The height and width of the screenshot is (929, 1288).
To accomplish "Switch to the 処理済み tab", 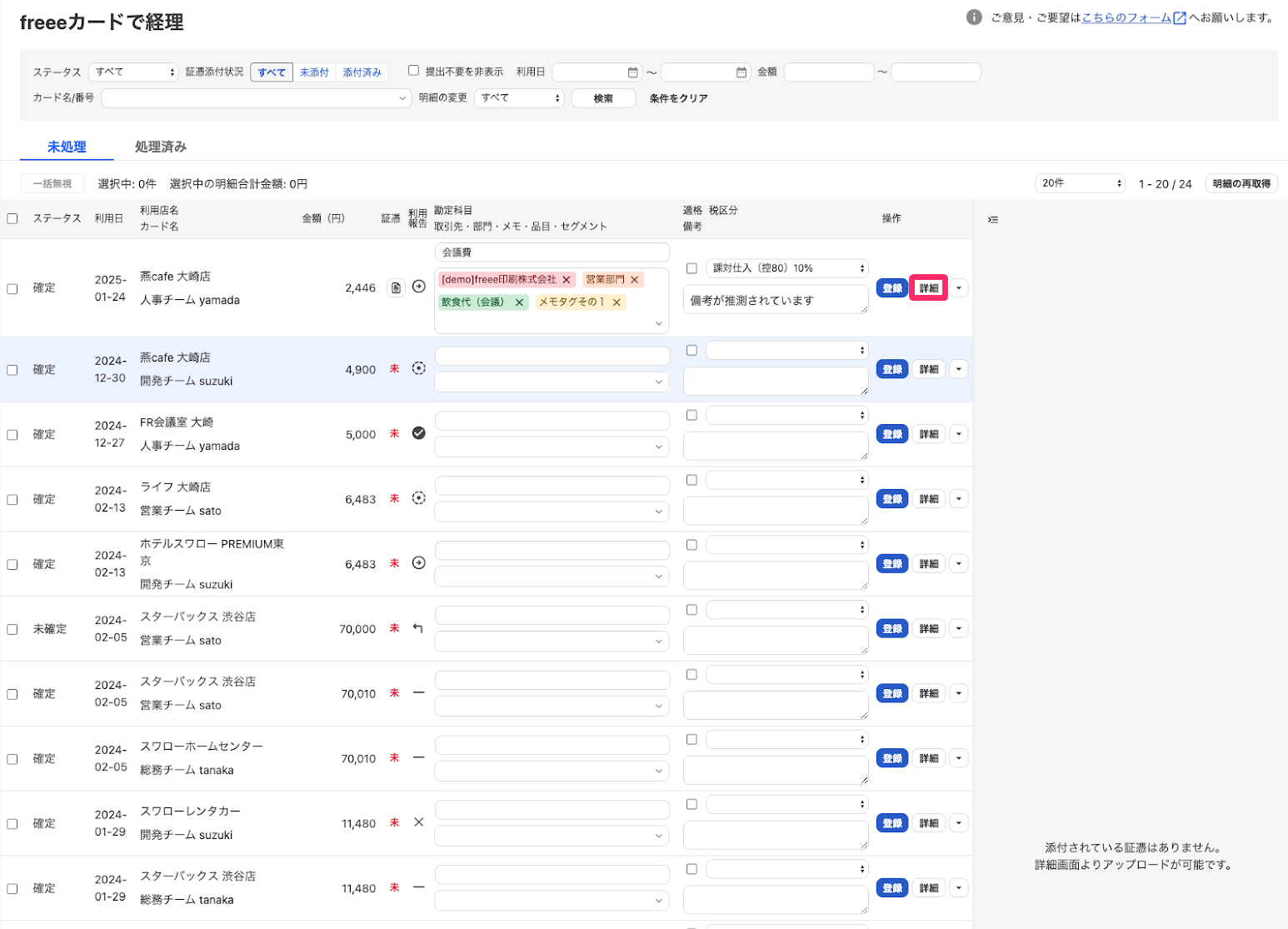I will [x=161, y=147].
